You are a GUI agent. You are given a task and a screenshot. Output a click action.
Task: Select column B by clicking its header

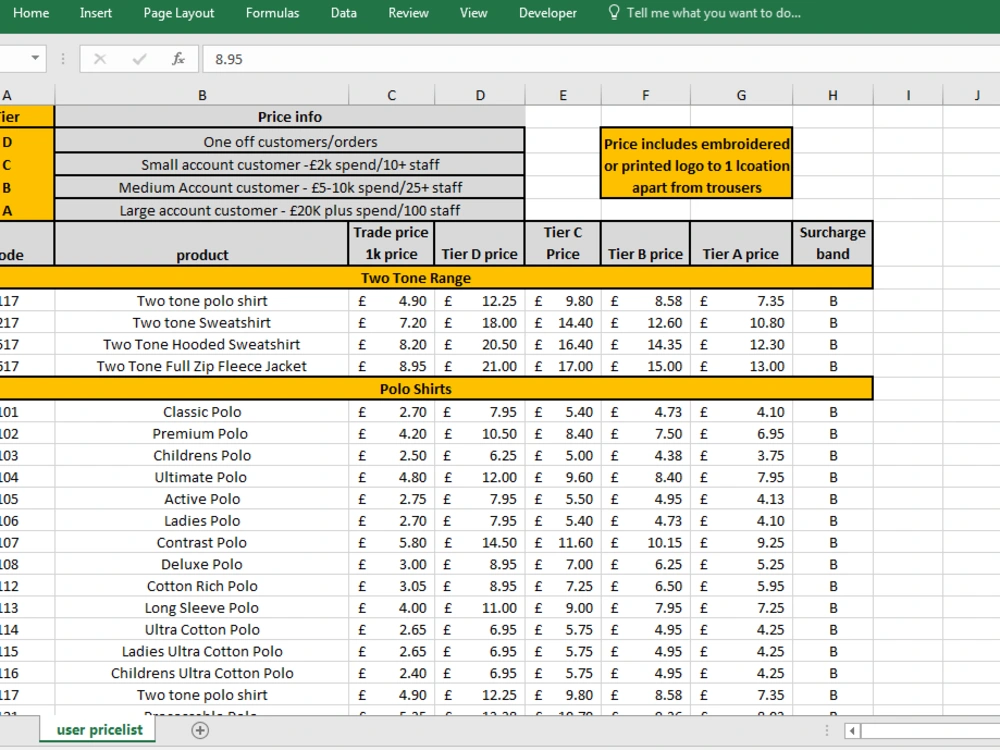pos(202,95)
